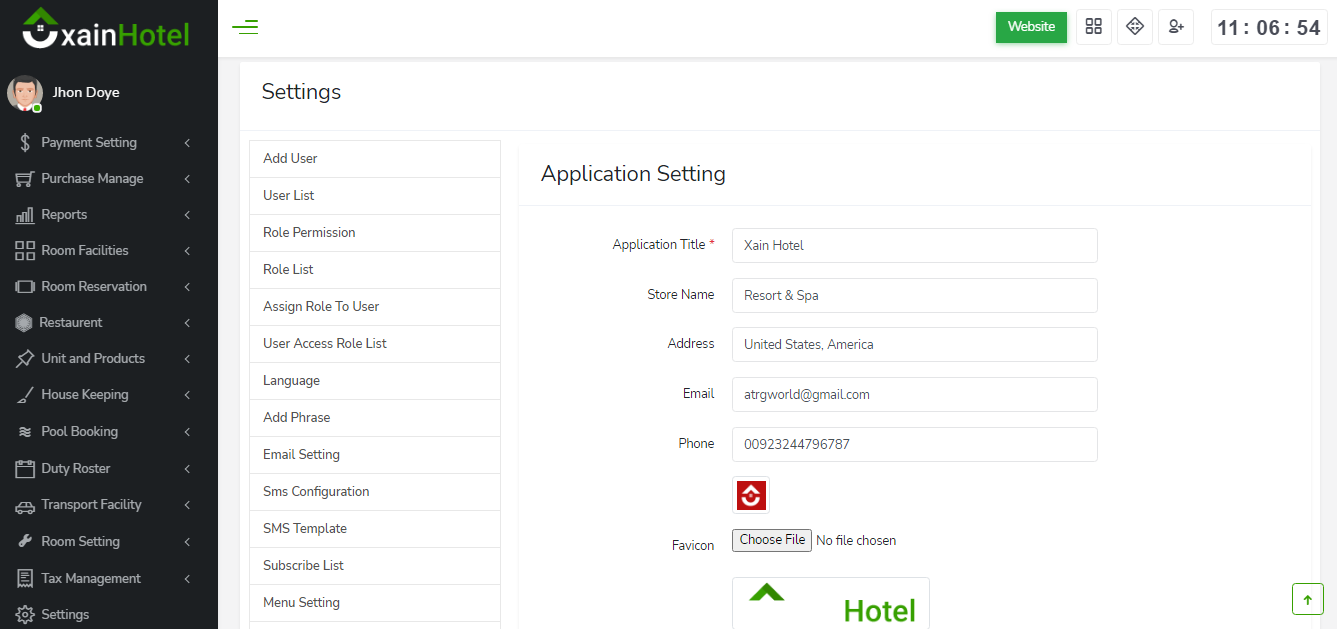Open Email Setting from settings menu
1337x629 pixels.
(301, 455)
